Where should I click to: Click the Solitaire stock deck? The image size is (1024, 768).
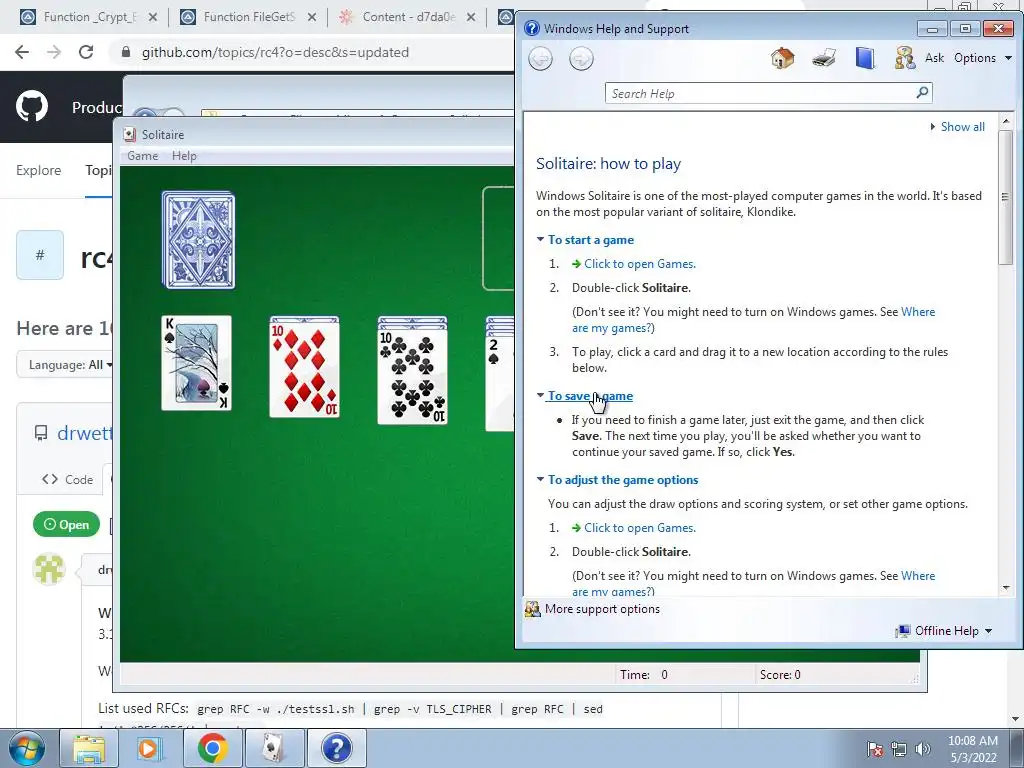point(199,240)
